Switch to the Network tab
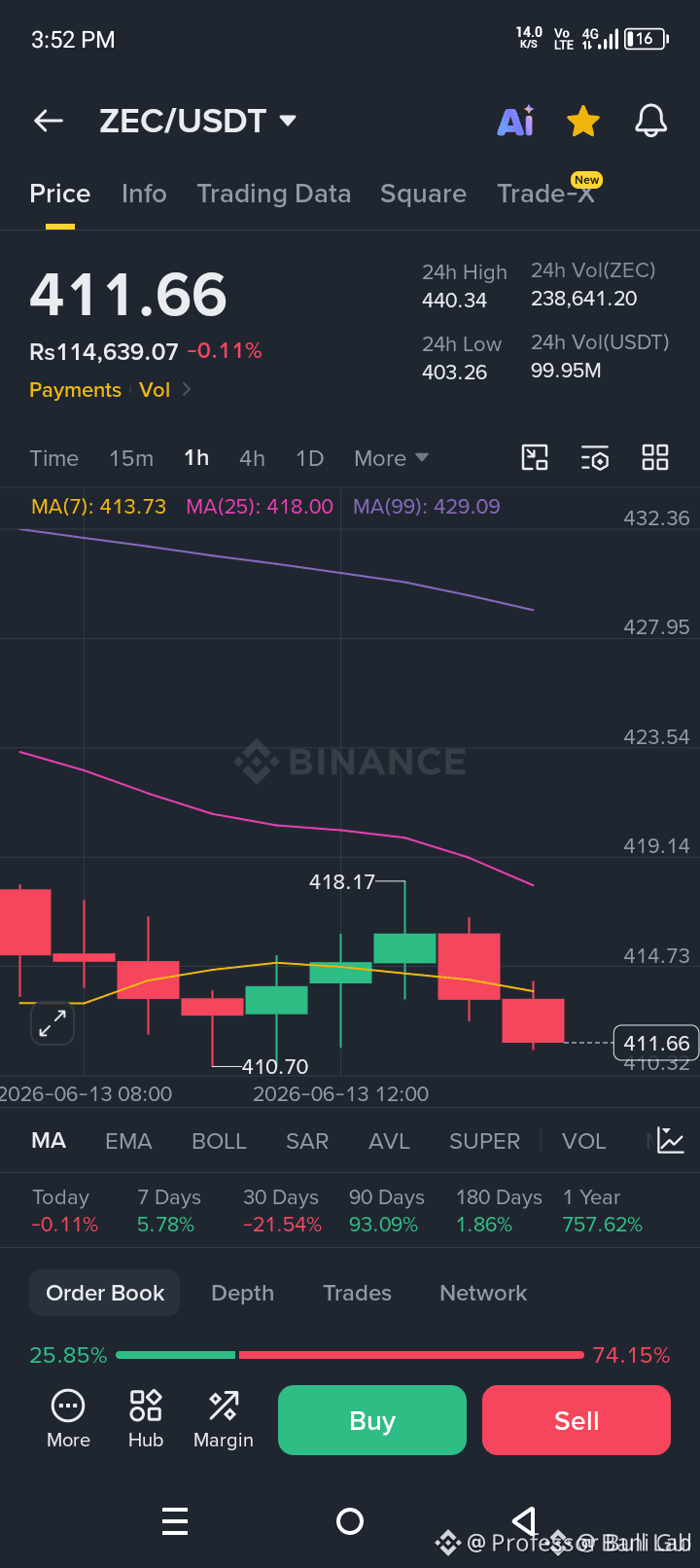The image size is (700, 1568). (483, 1293)
